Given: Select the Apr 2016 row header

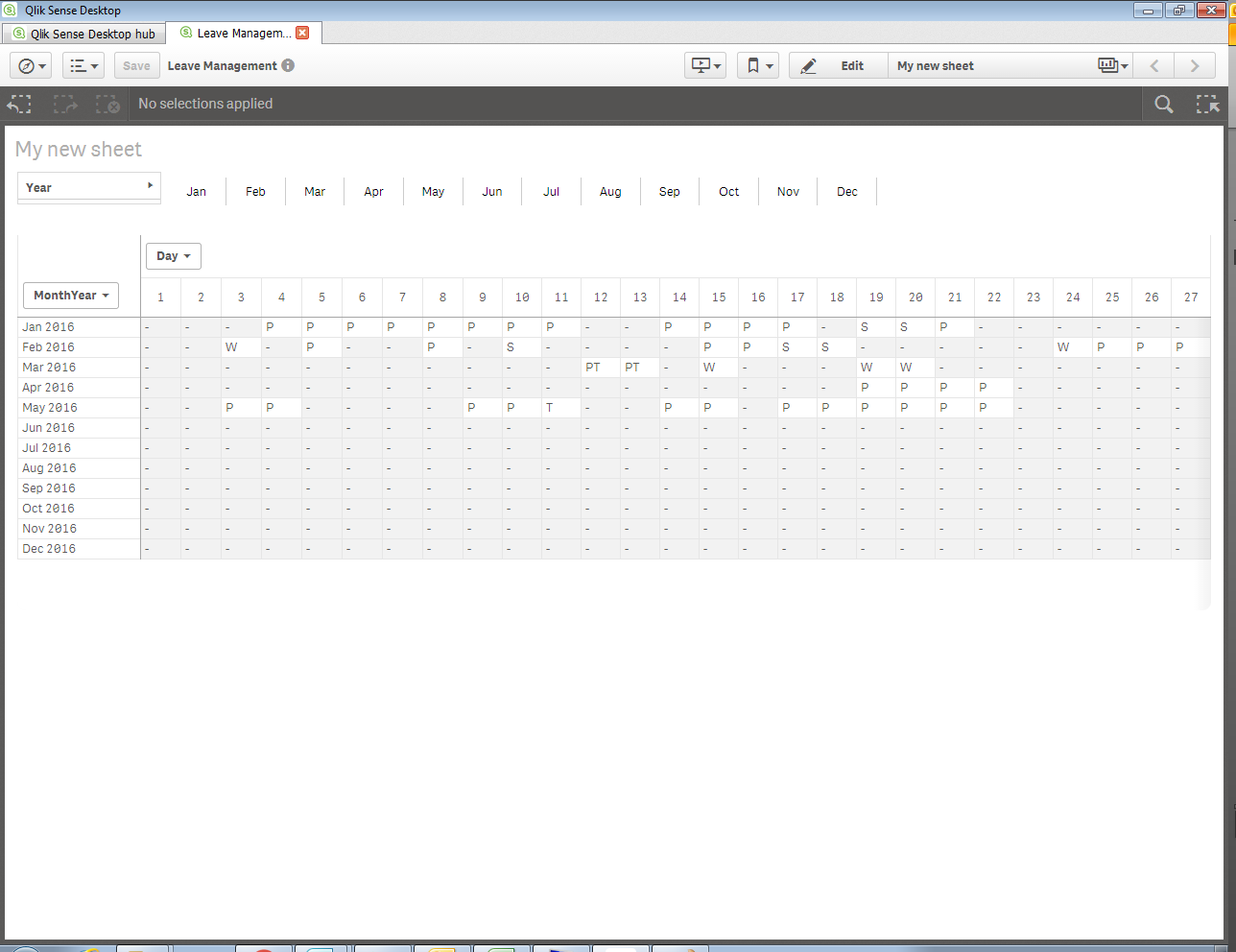Looking at the screenshot, I should click(x=79, y=388).
